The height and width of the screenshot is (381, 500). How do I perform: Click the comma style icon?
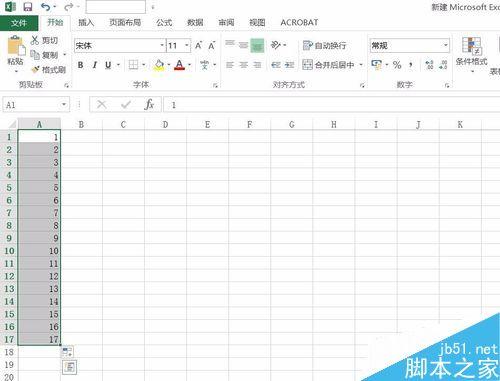(x=411, y=65)
